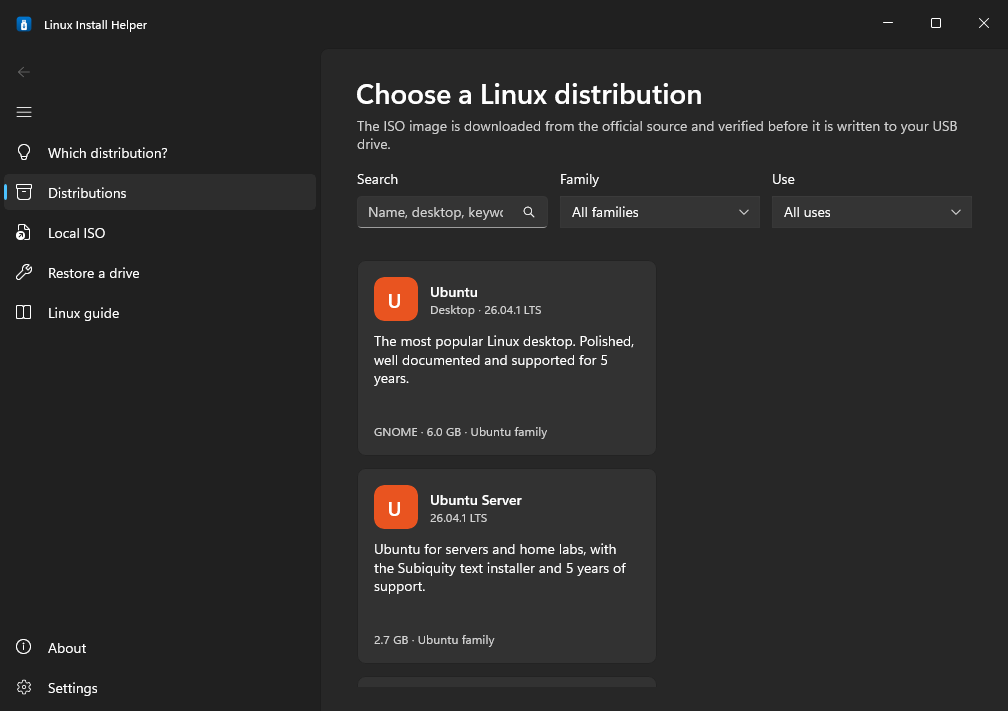Click the search magnifier icon
This screenshot has width=1008, height=711.
[x=528, y=212]
